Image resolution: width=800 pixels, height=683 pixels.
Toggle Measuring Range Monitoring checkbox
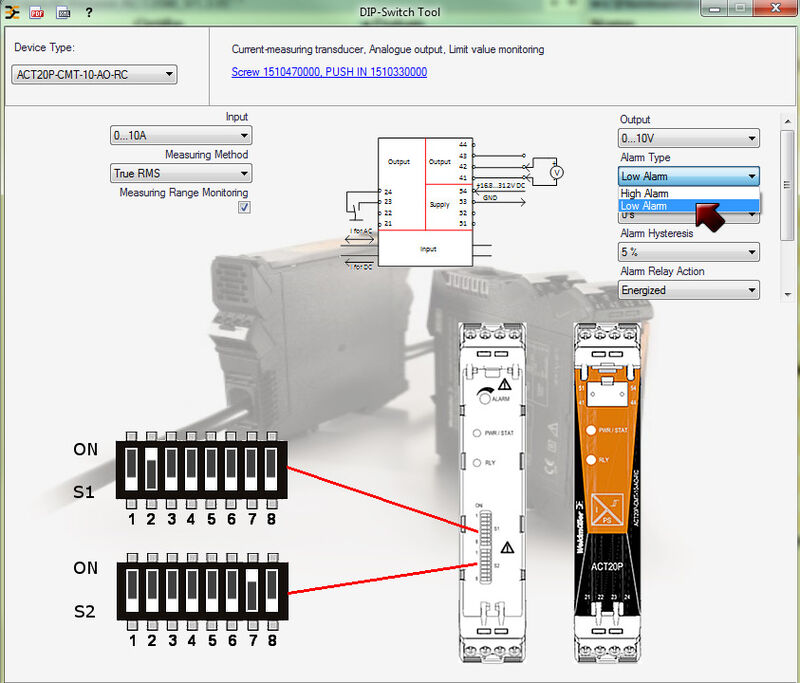243,207
